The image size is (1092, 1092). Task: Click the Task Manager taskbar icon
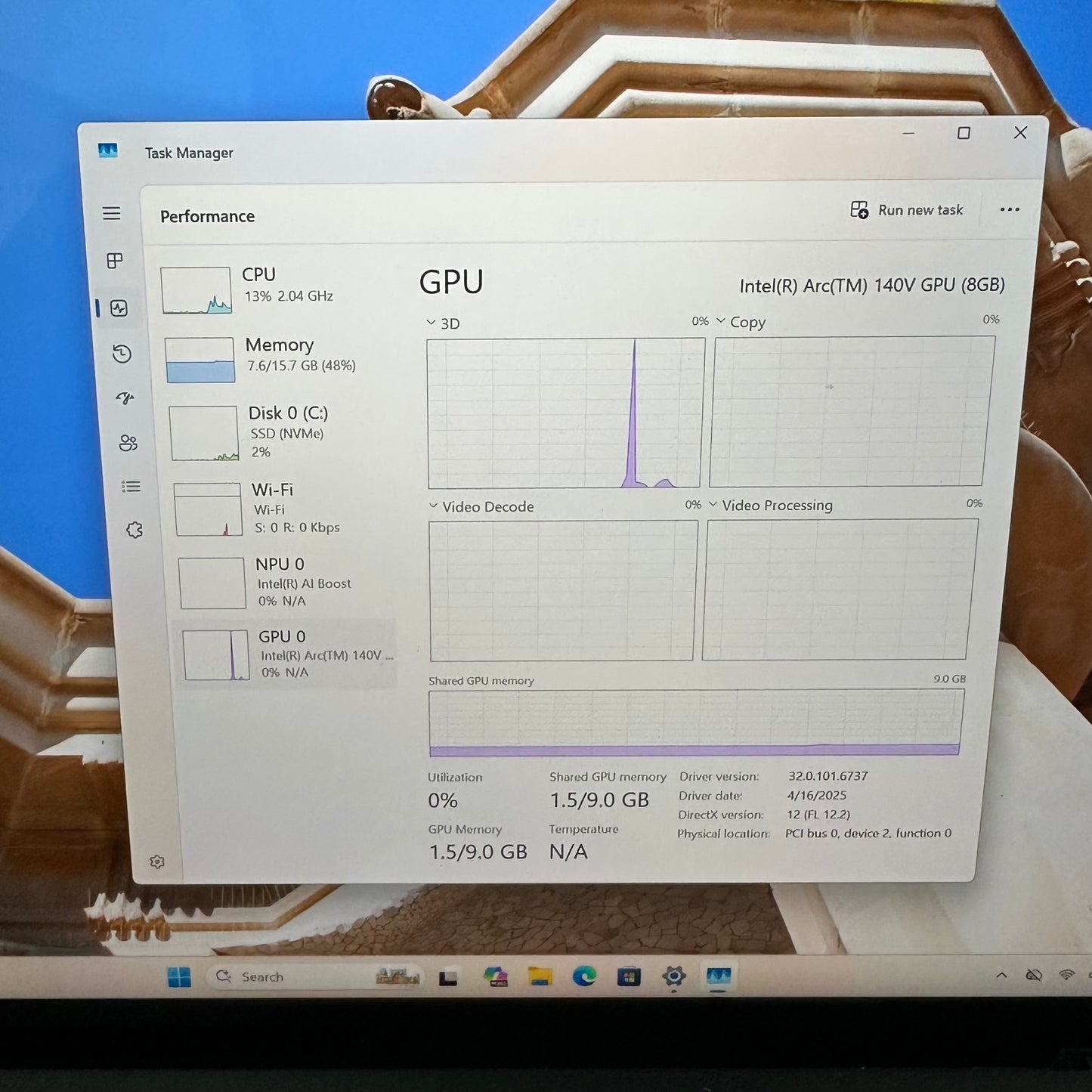(x=718, y=976)
